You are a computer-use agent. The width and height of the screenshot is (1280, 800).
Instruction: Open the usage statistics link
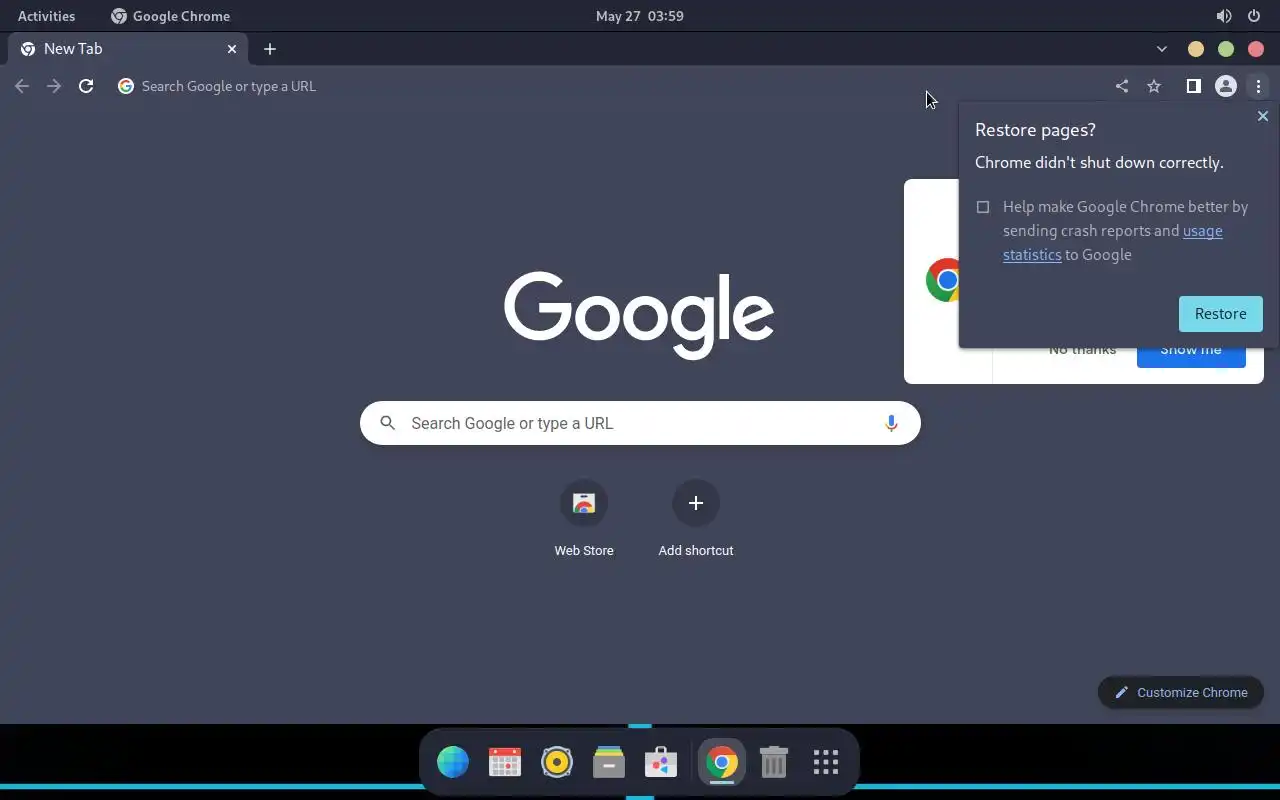coord(1113,243)
